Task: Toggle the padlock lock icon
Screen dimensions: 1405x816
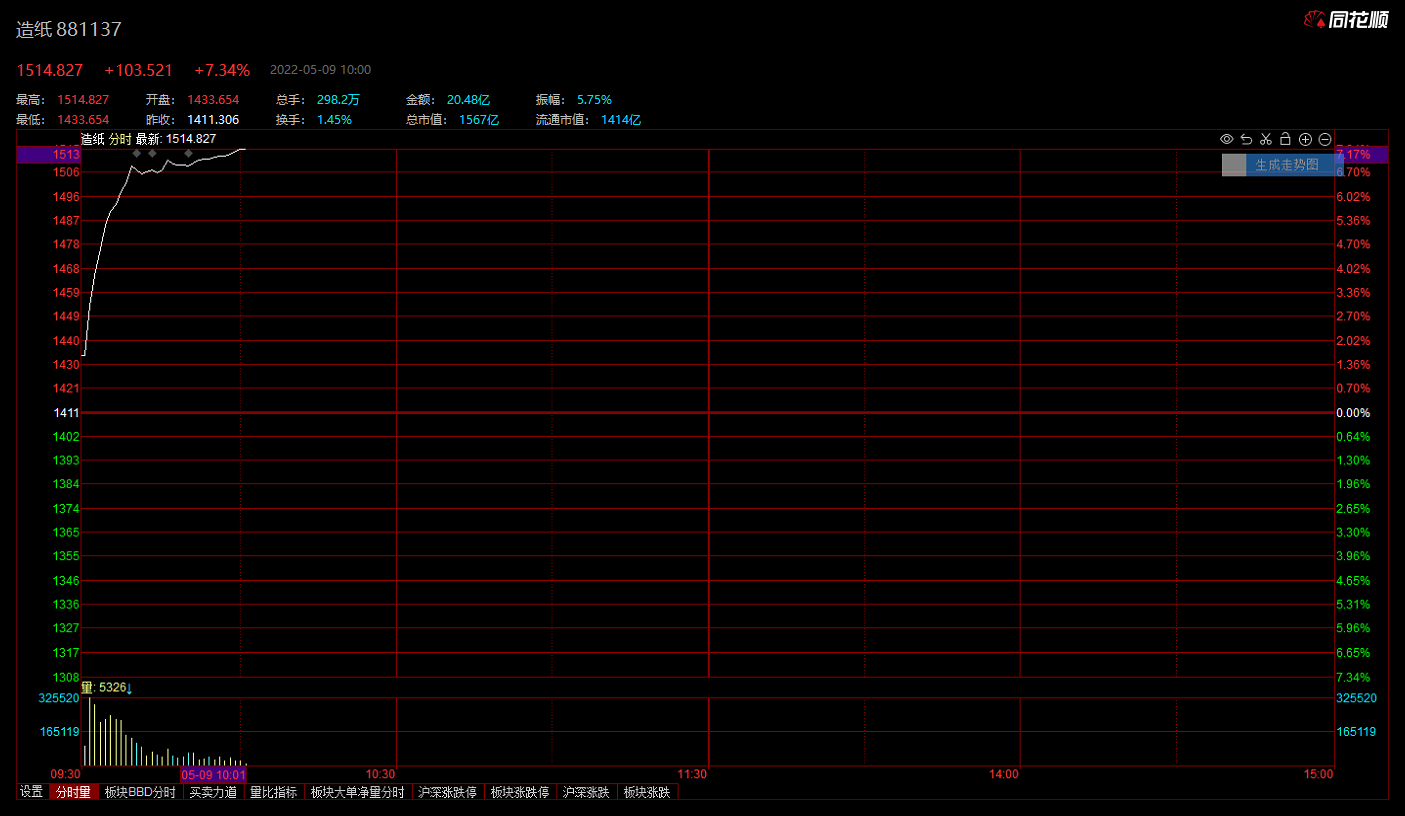Action: (x=1286, y=139)
